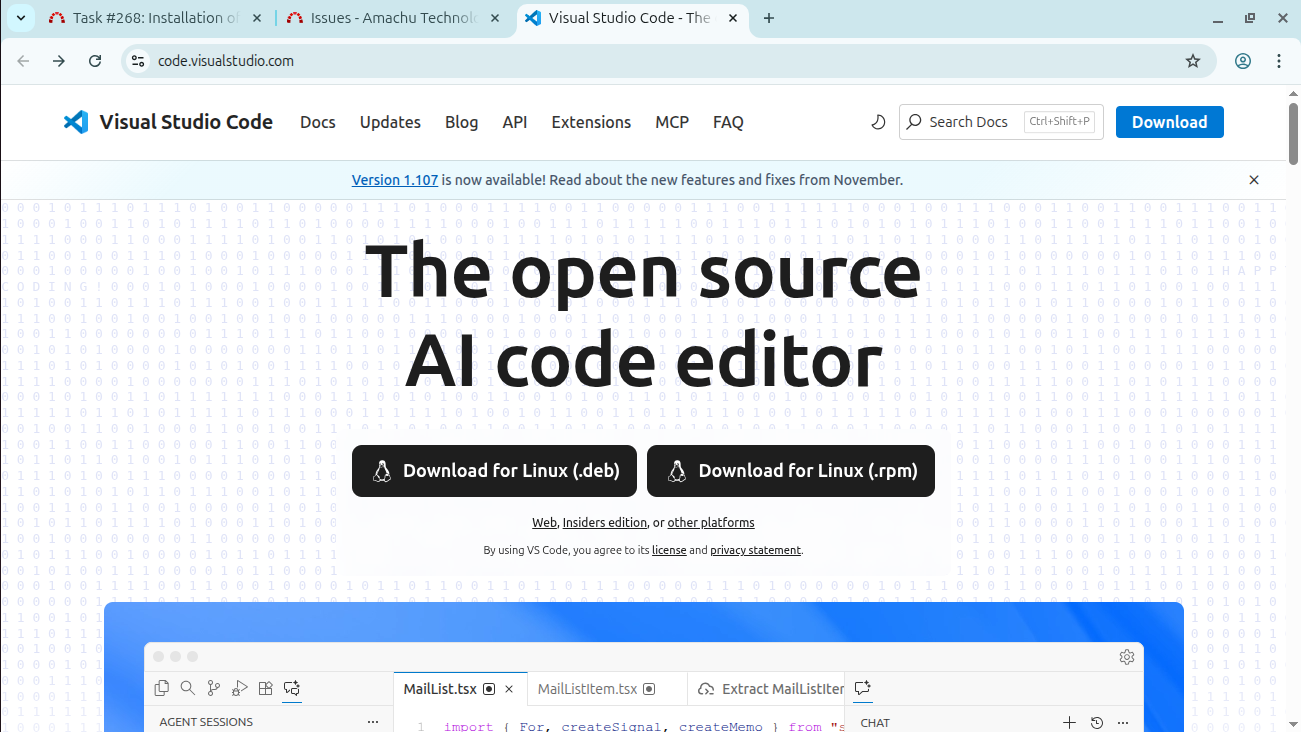This screenshot has width=1301, height=732.
Task: Toggle dark theme with the moon icon
Action: [x=878, y=122]
